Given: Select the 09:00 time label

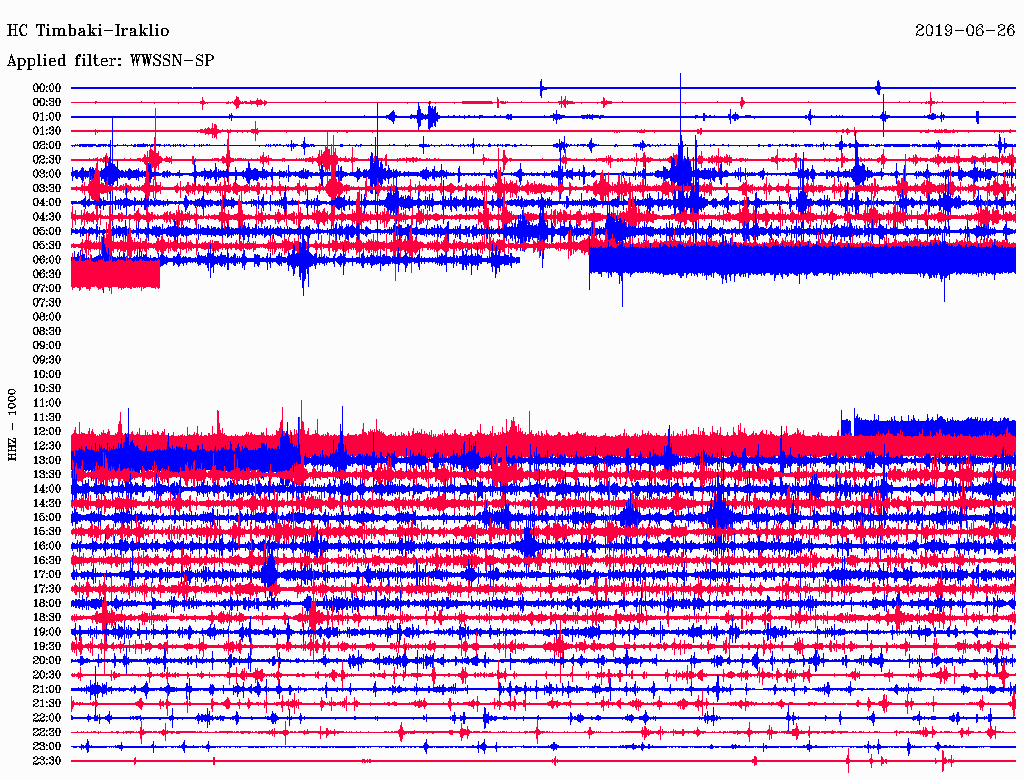Looking at the screenshot, I should (47, 346).
